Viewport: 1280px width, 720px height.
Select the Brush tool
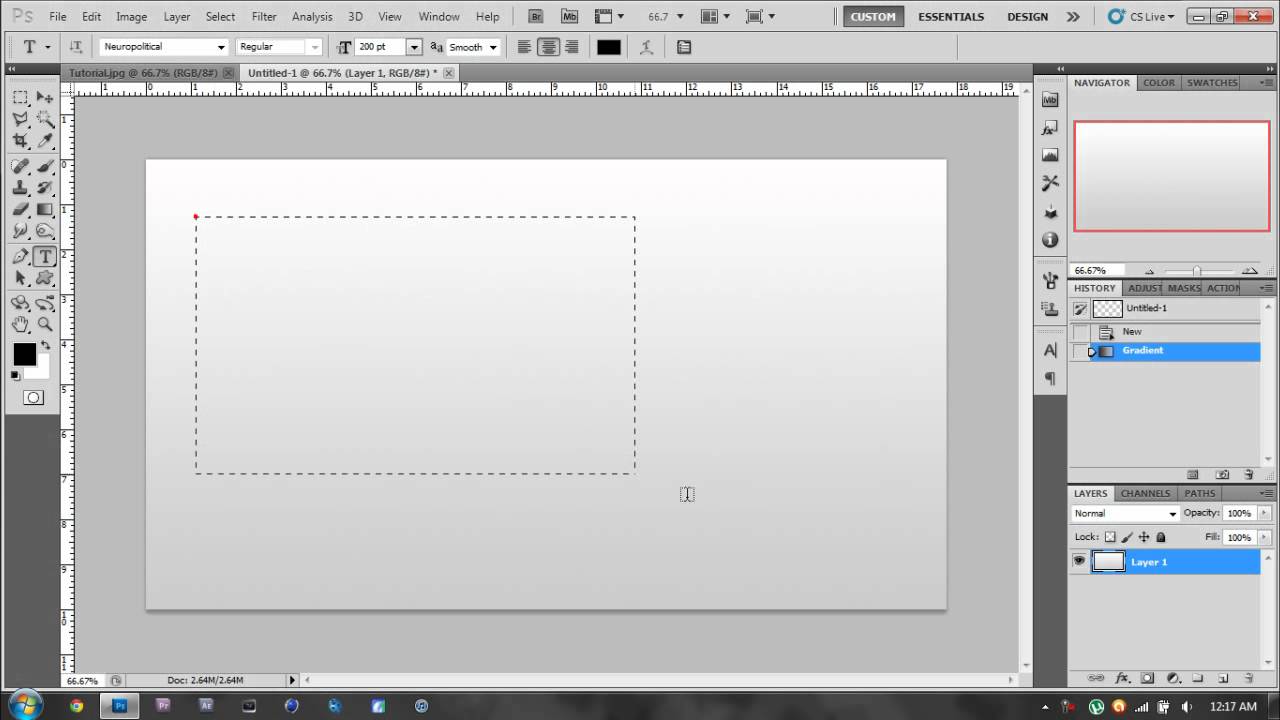(45, 166)
